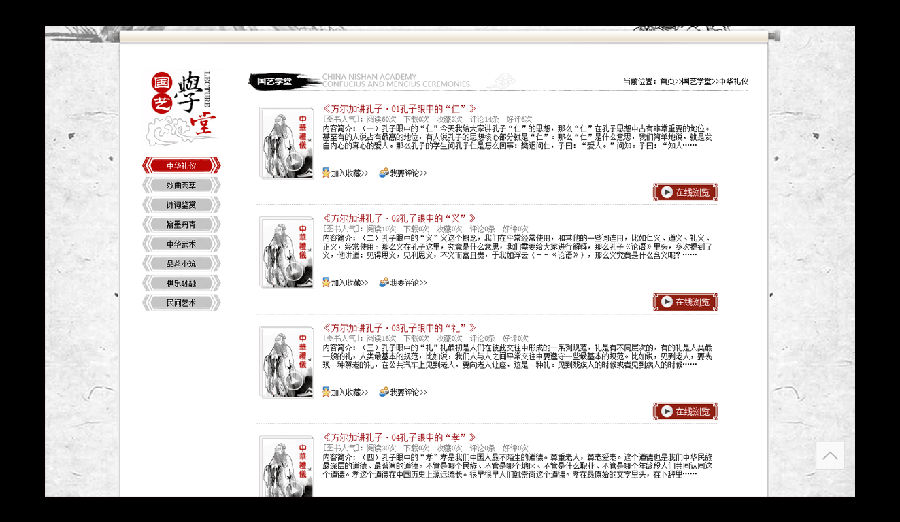This screenshot has width=900, height=522.
Task: Click the 内容简介 summary text of lecture 02
Action: tap(517, 246)
